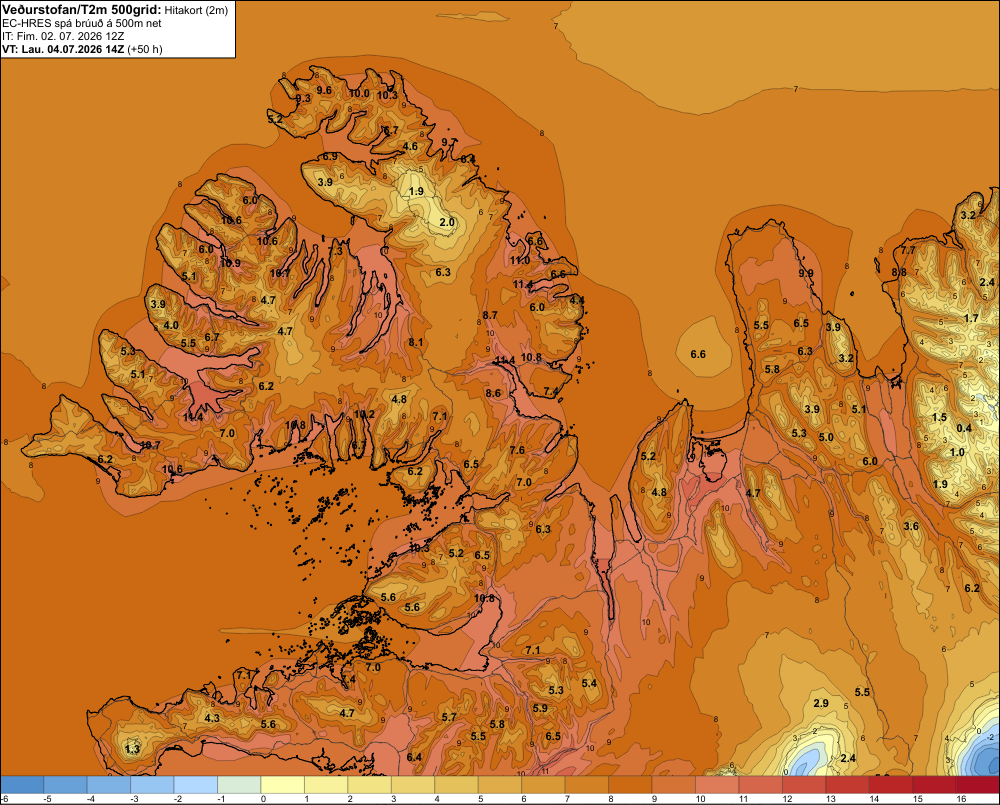Click the 8.7 temperature value on the map
This screenshot has width=1000, height=805.
490,315
